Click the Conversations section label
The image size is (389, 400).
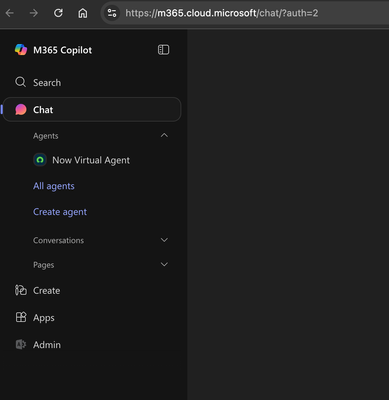pos(58,240)
